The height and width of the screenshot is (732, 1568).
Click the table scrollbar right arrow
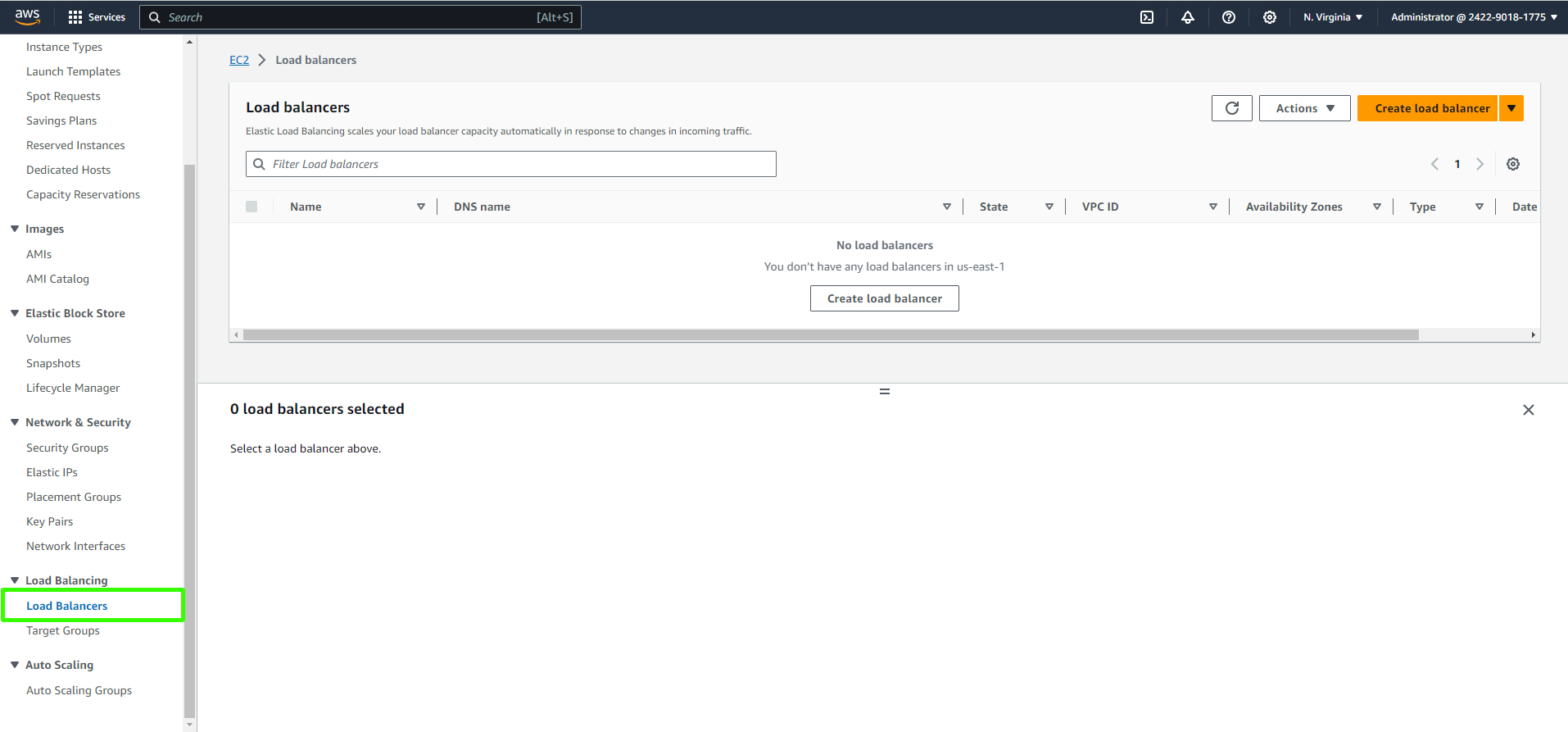pyautogui.click(x=1533, y=334)
